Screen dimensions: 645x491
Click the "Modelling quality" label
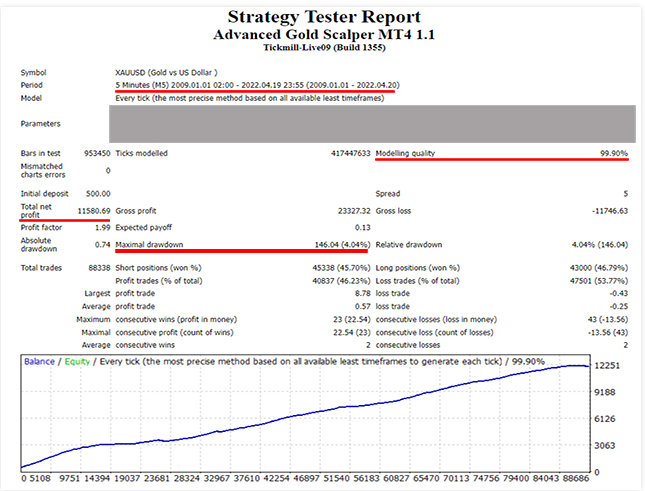pos(405,153)
